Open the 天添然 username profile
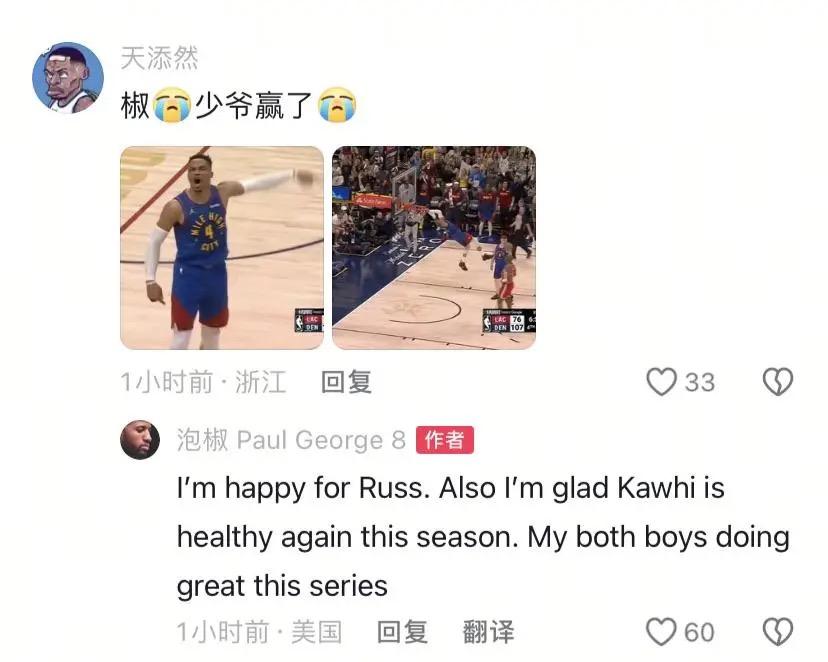 (x=159, y=58)
